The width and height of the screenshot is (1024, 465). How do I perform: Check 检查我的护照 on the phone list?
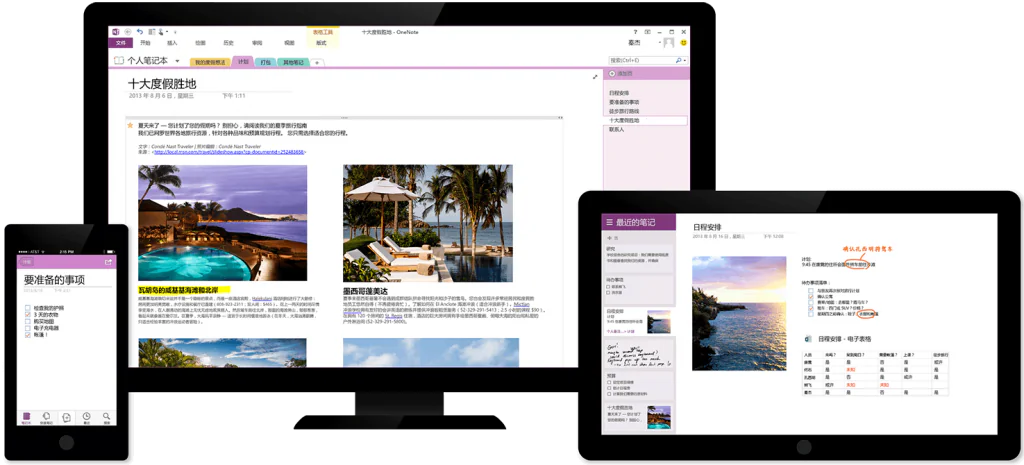coord(27,308)
